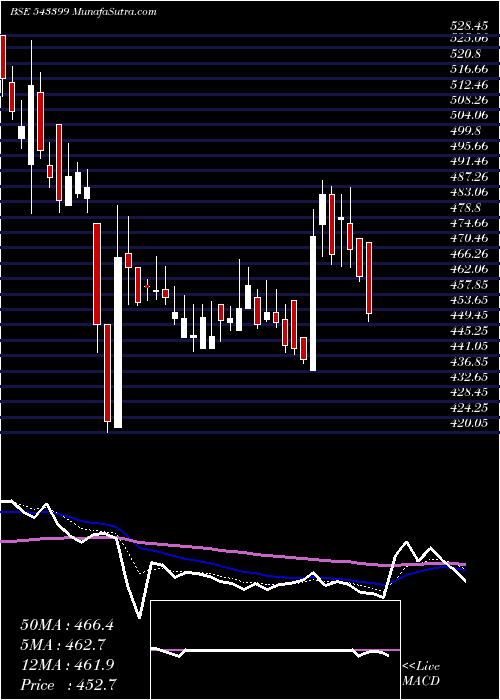Screen dimensions: 500x700
Task: Click inside the Live MACD inset panel
Action: pyautogui.click(x=276, y=650)
